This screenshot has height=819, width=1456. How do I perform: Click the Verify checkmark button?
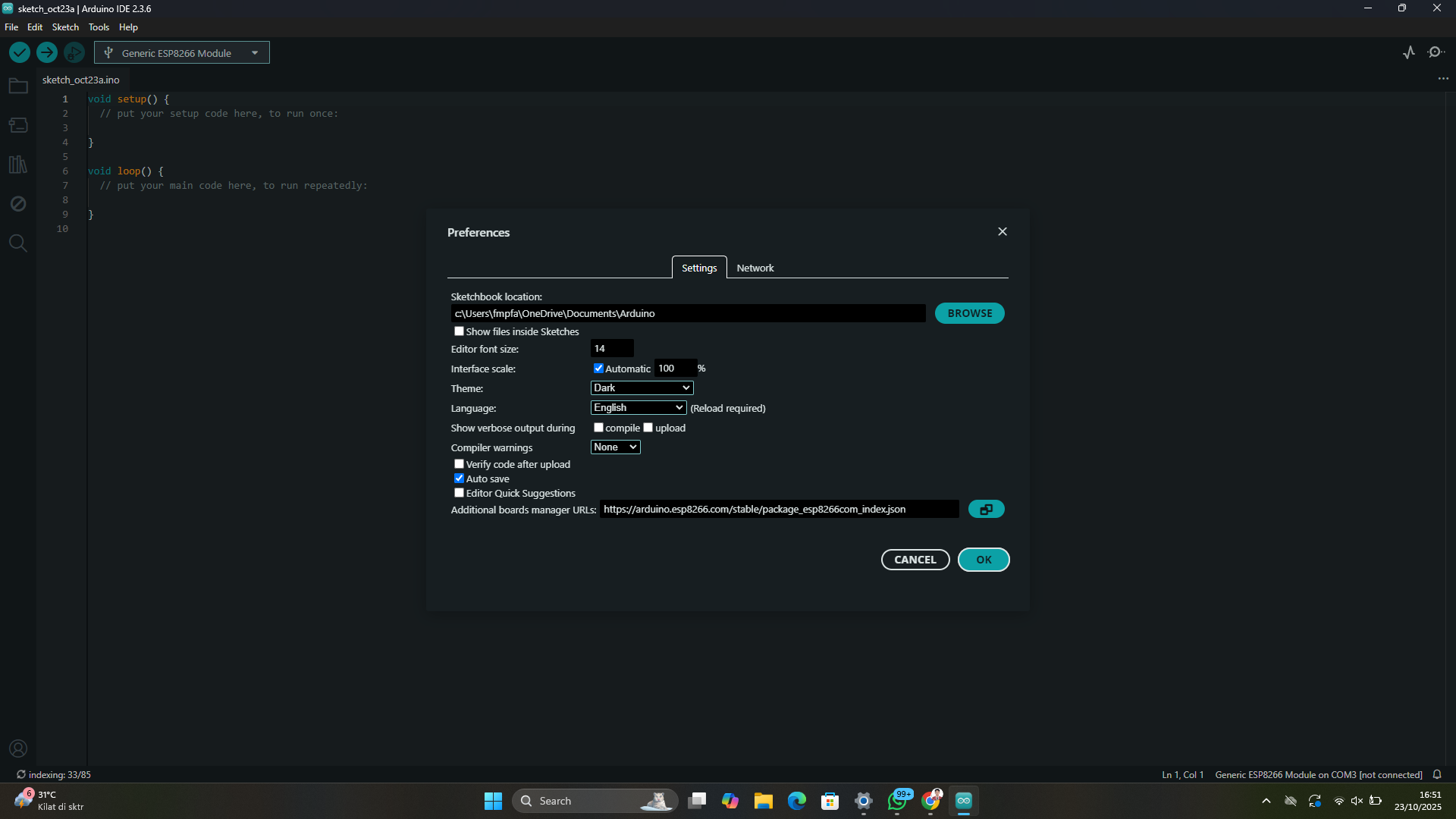(20, 52)
